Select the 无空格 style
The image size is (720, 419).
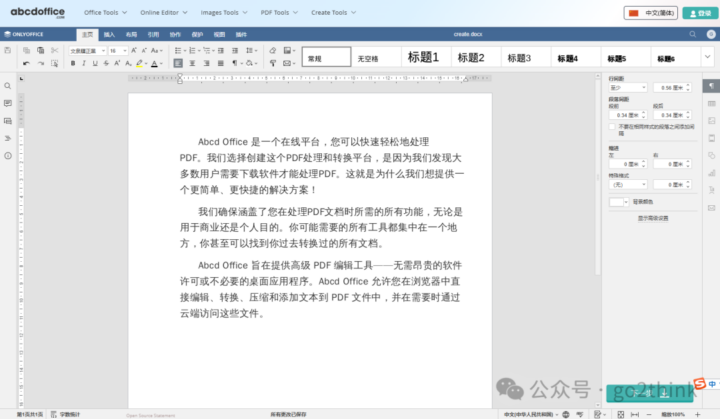[x=376, y=57]
